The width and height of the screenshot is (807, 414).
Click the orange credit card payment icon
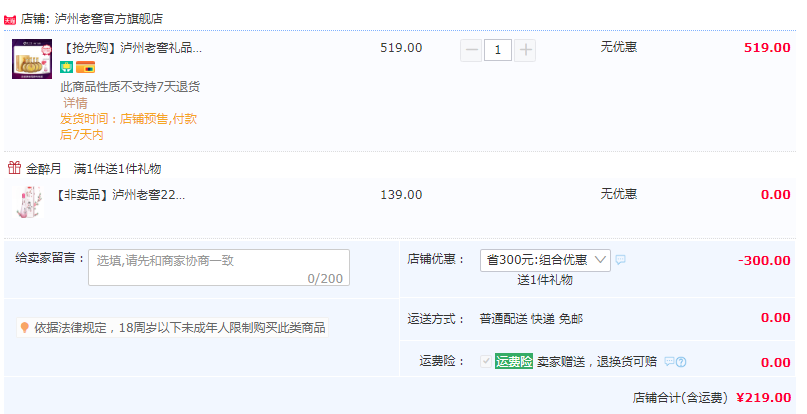pos(85,67)
